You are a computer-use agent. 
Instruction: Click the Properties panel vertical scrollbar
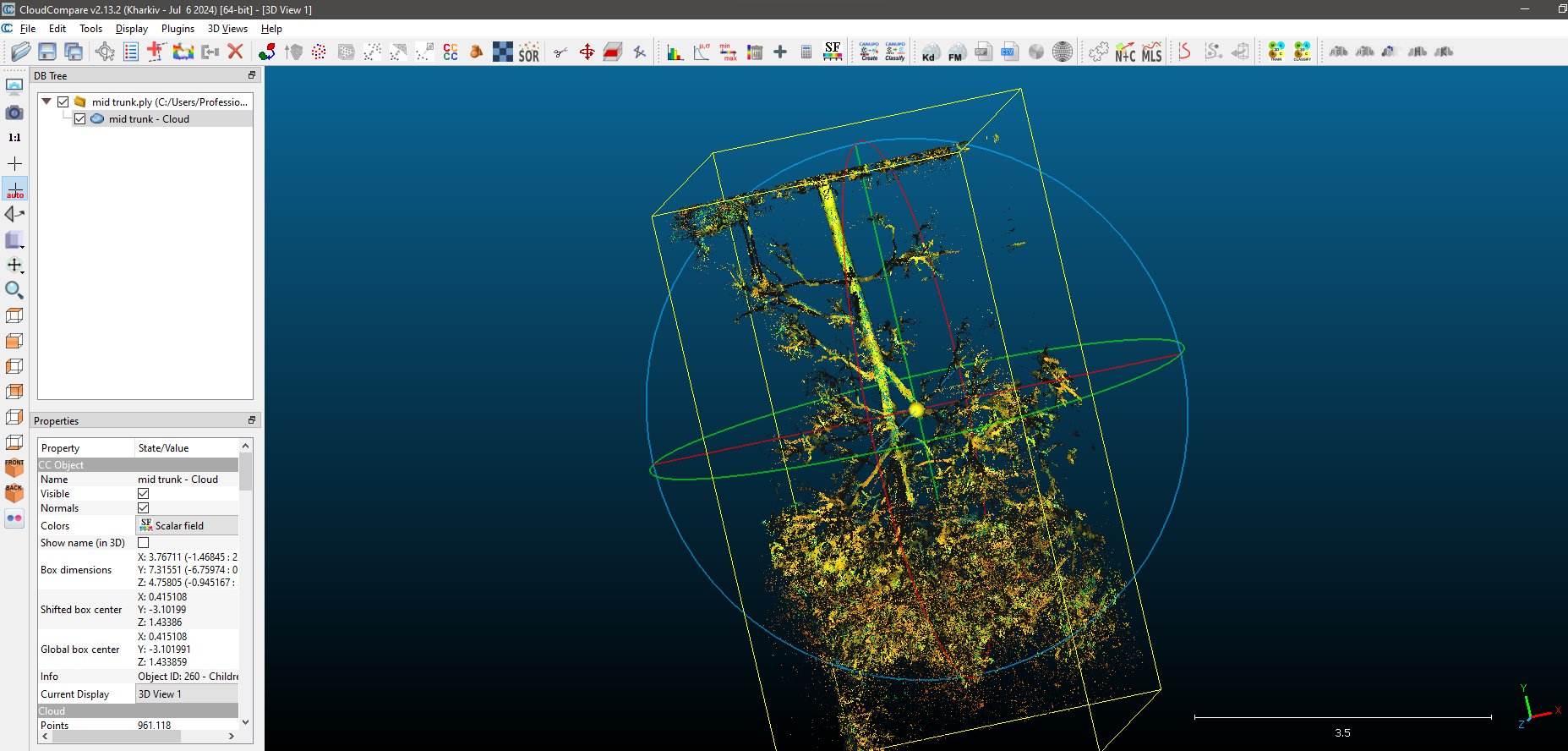(245, 474)
